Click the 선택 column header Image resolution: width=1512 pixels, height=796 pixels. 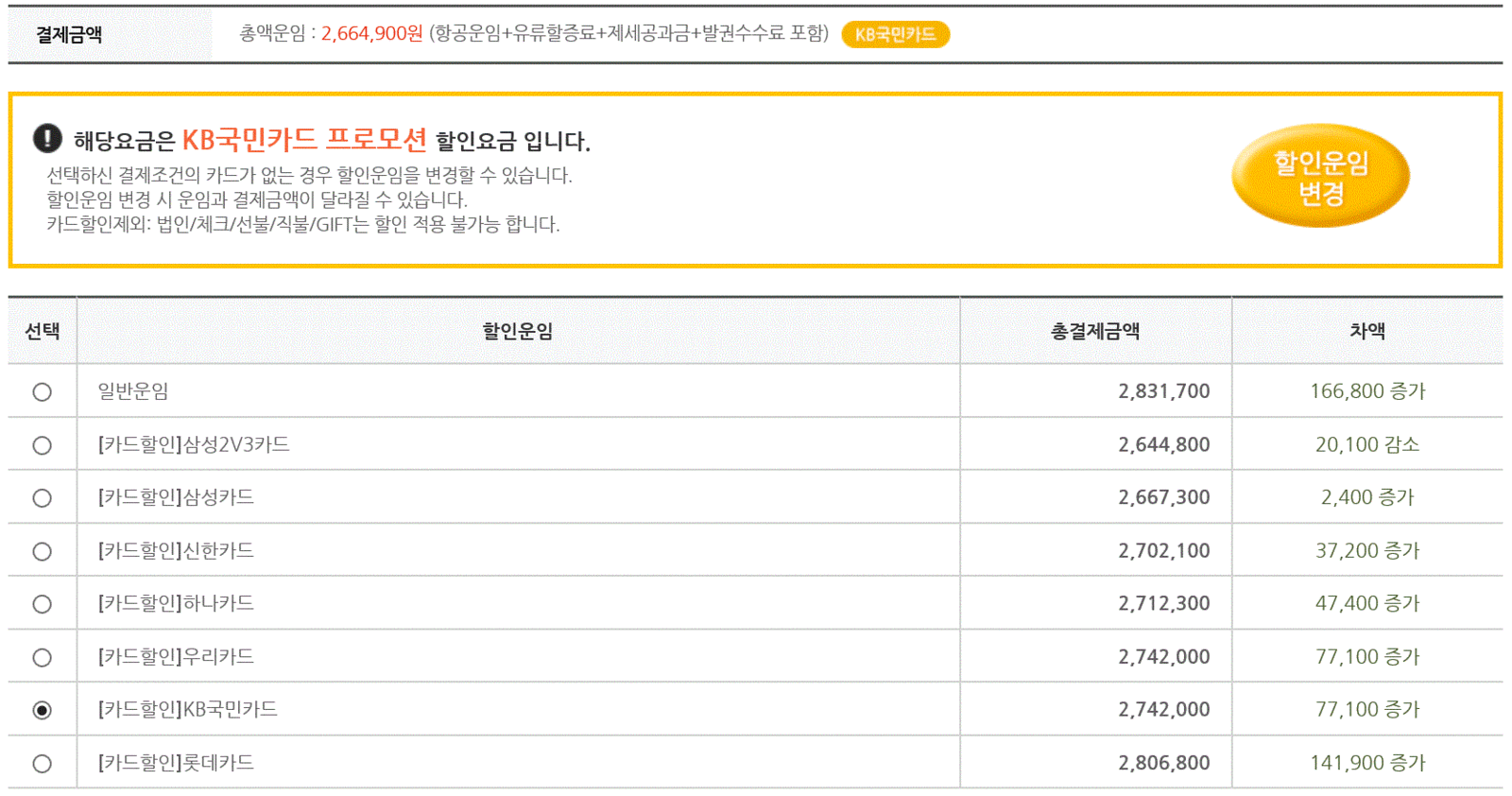(43, 331)
